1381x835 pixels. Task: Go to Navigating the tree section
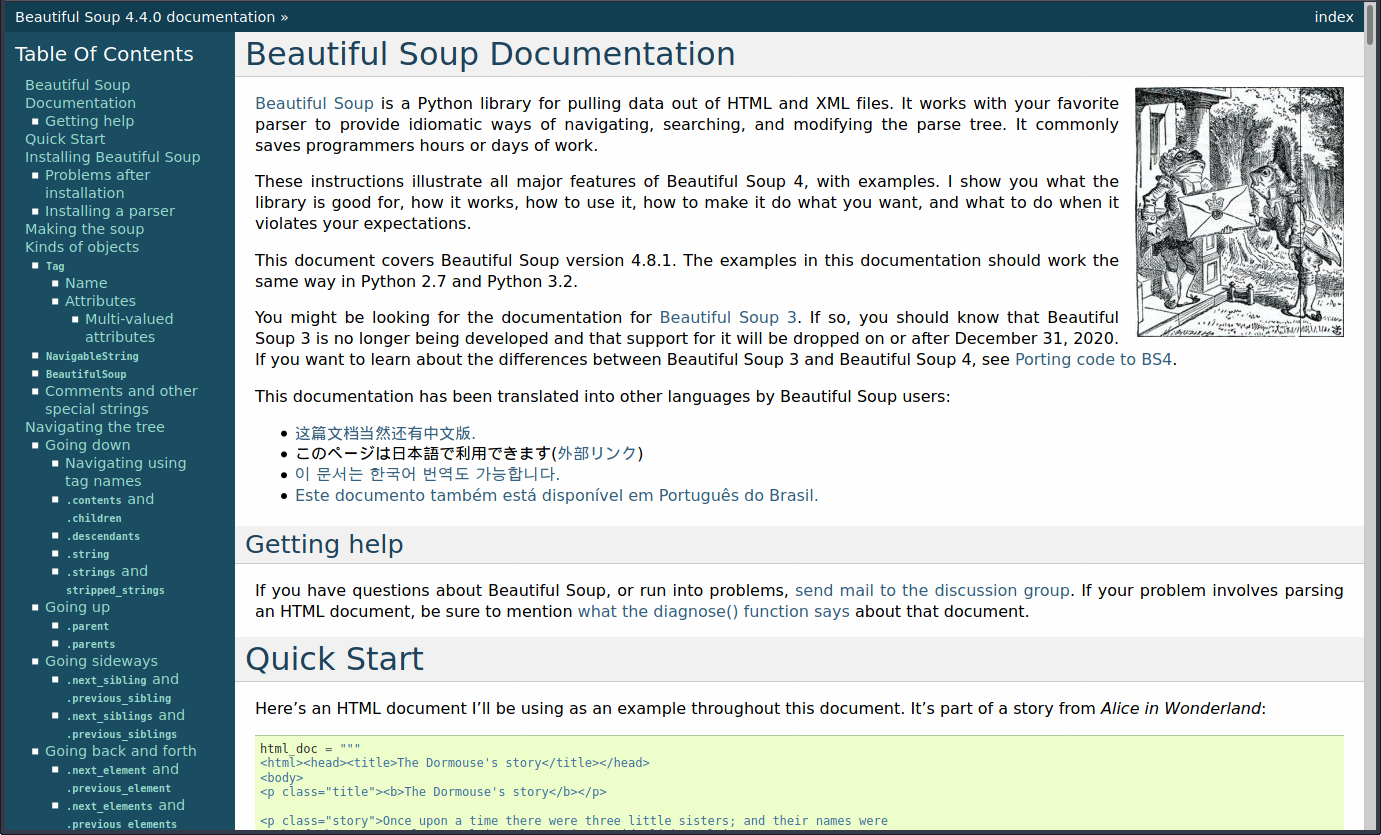(x=95, y=427)
